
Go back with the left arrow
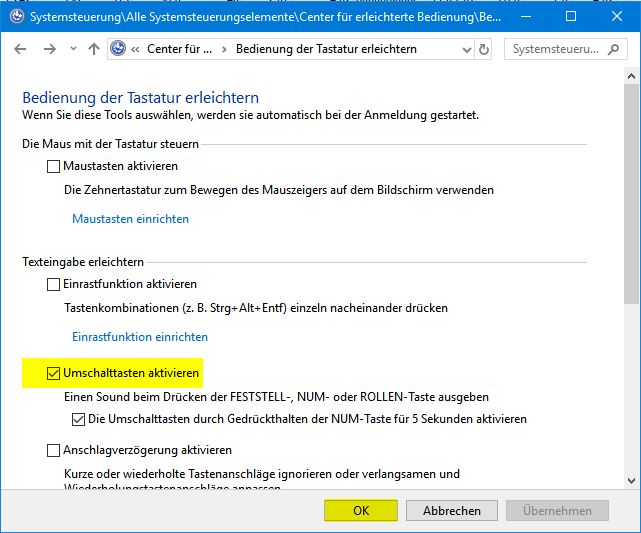tap(20, 49)
